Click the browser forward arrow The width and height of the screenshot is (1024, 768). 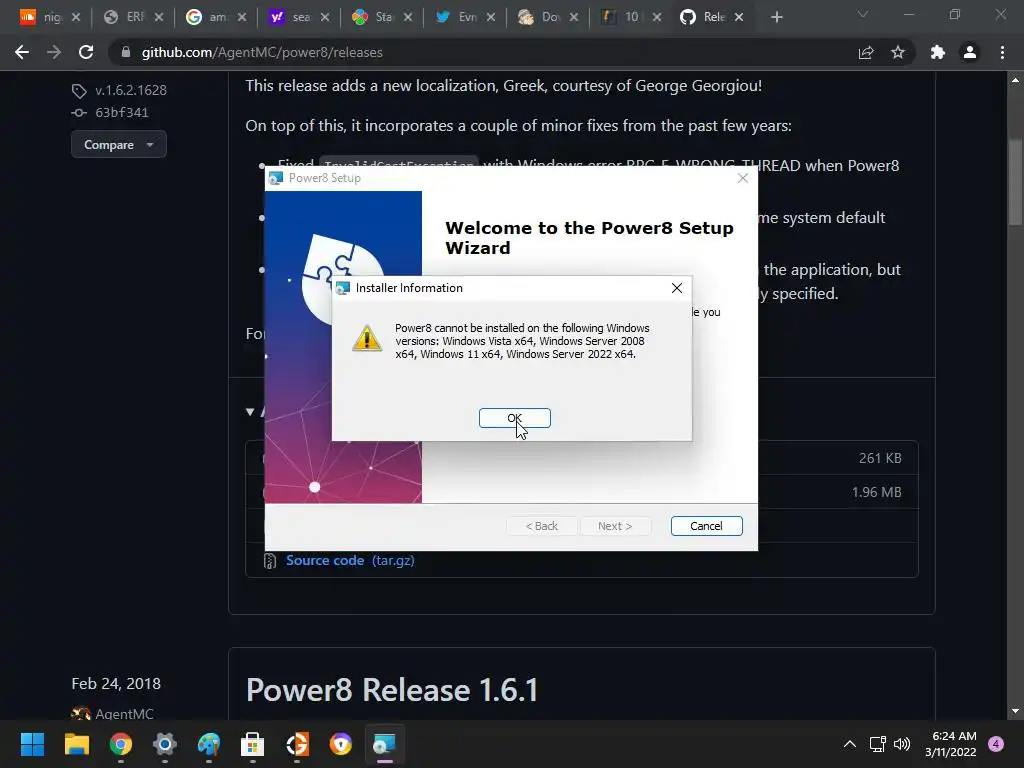coord(54,52)
